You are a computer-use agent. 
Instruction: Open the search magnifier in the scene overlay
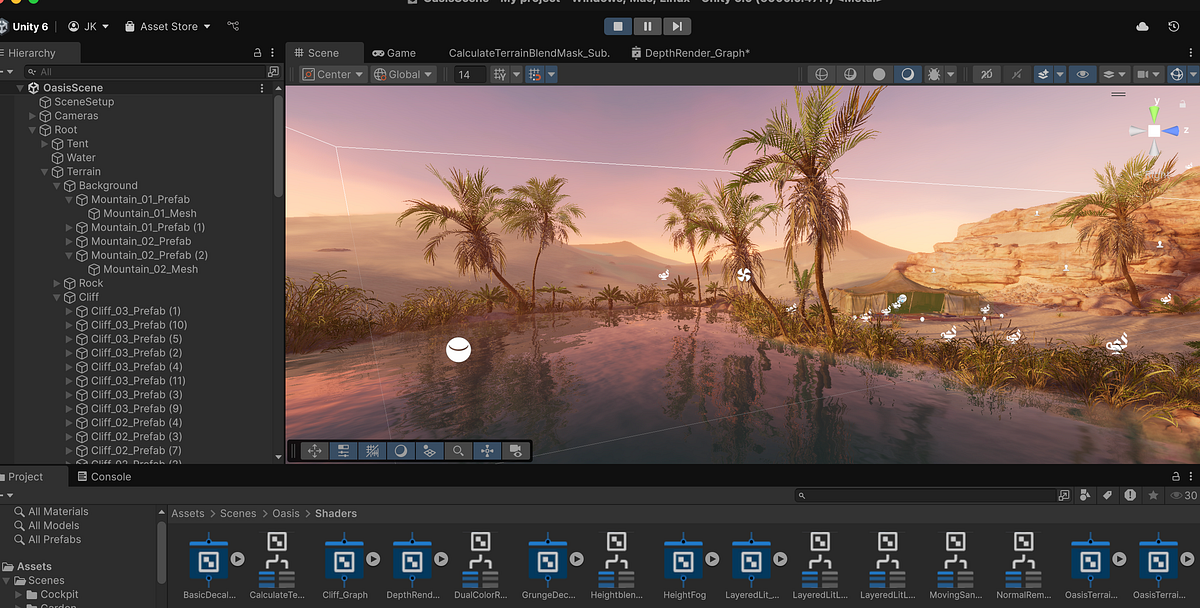coord(458,451)
